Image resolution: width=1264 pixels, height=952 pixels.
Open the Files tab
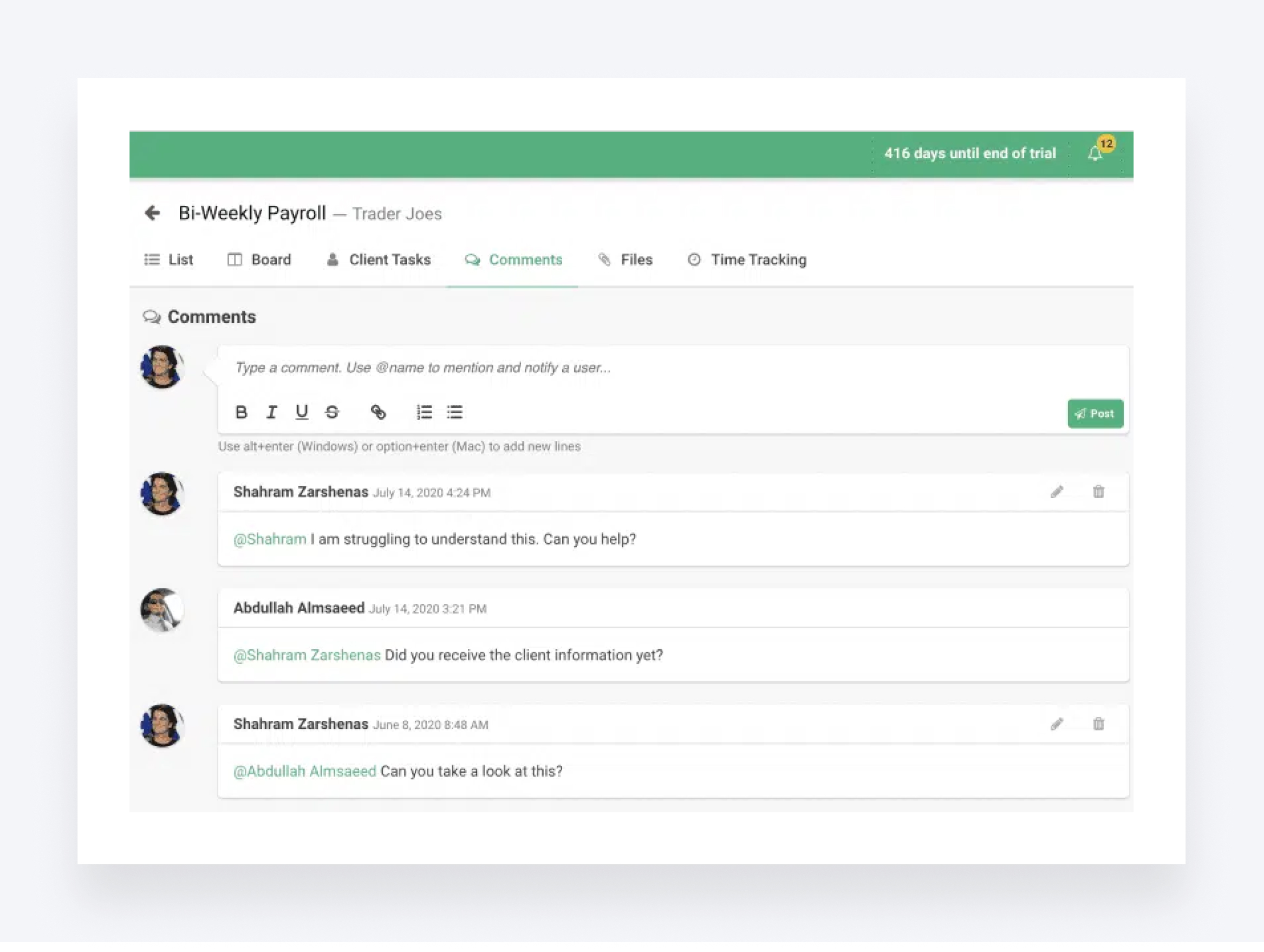[x=635, y=260]
